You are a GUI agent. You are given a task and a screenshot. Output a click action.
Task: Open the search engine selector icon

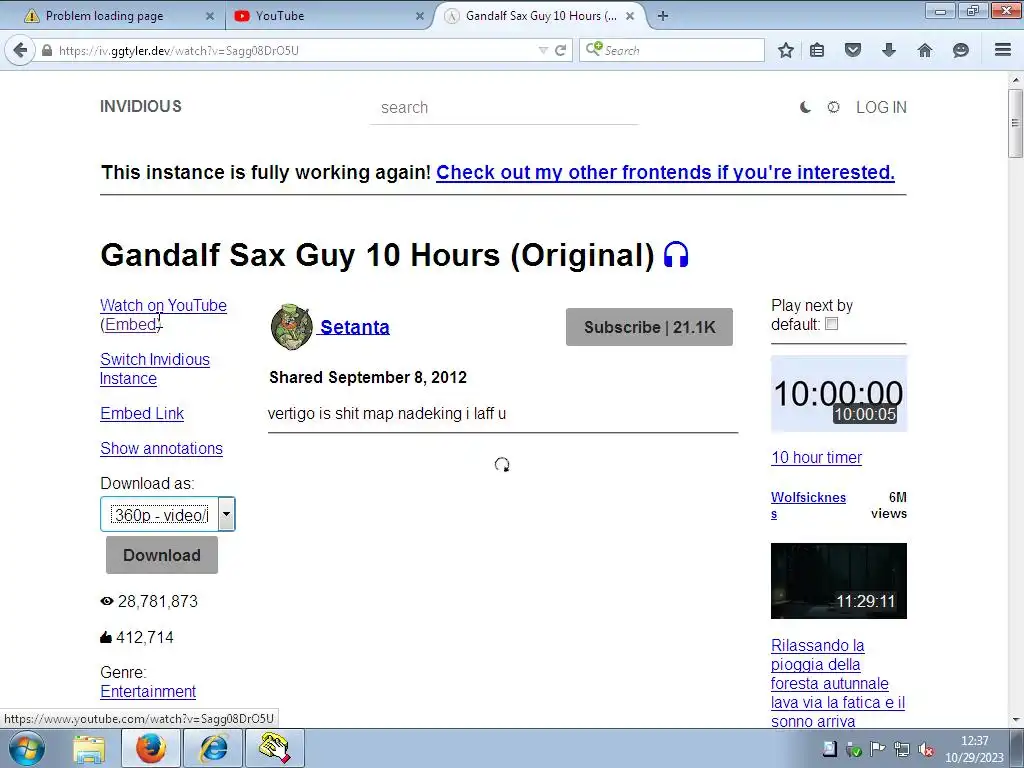coord(594,49)
